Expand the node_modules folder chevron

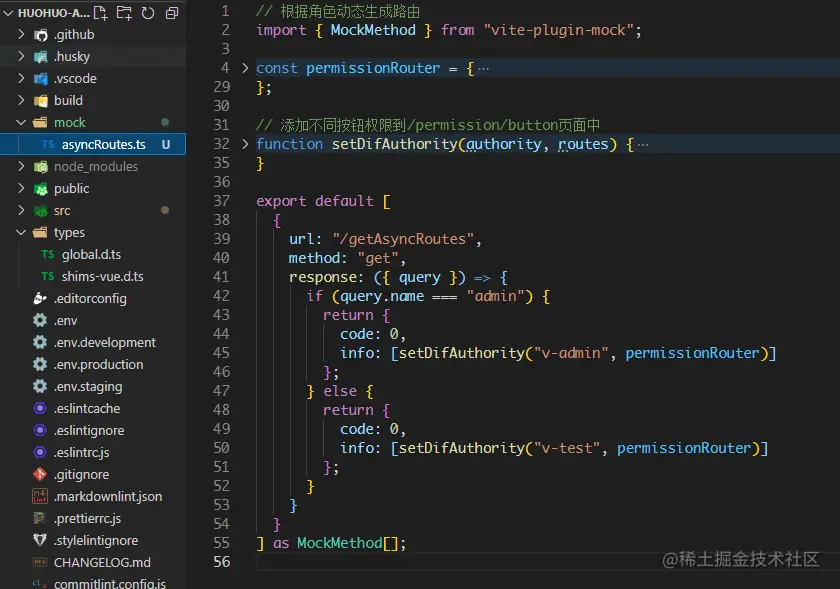tap(21, 166)
